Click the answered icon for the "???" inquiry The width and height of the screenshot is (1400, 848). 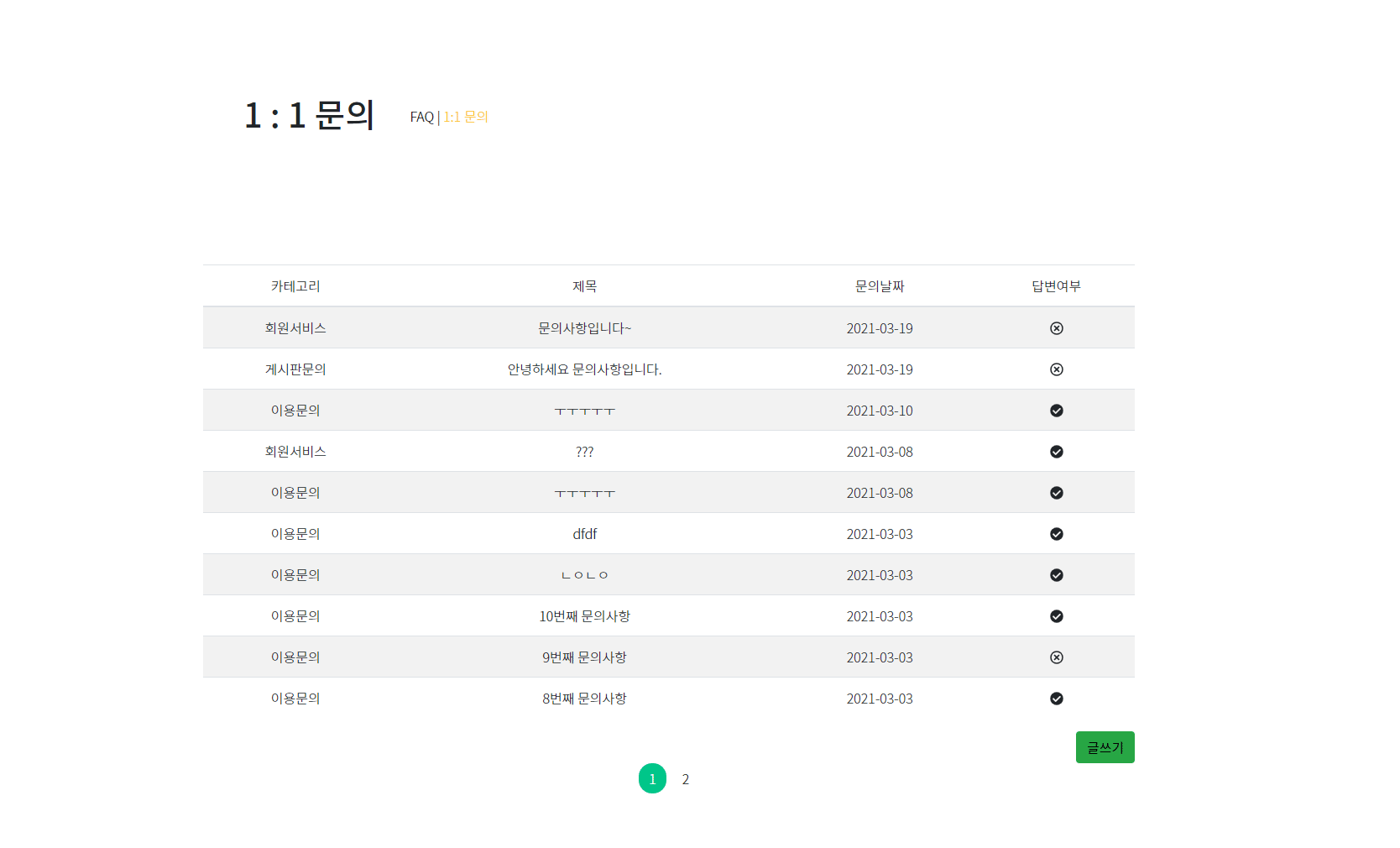tap(1056, 451)
